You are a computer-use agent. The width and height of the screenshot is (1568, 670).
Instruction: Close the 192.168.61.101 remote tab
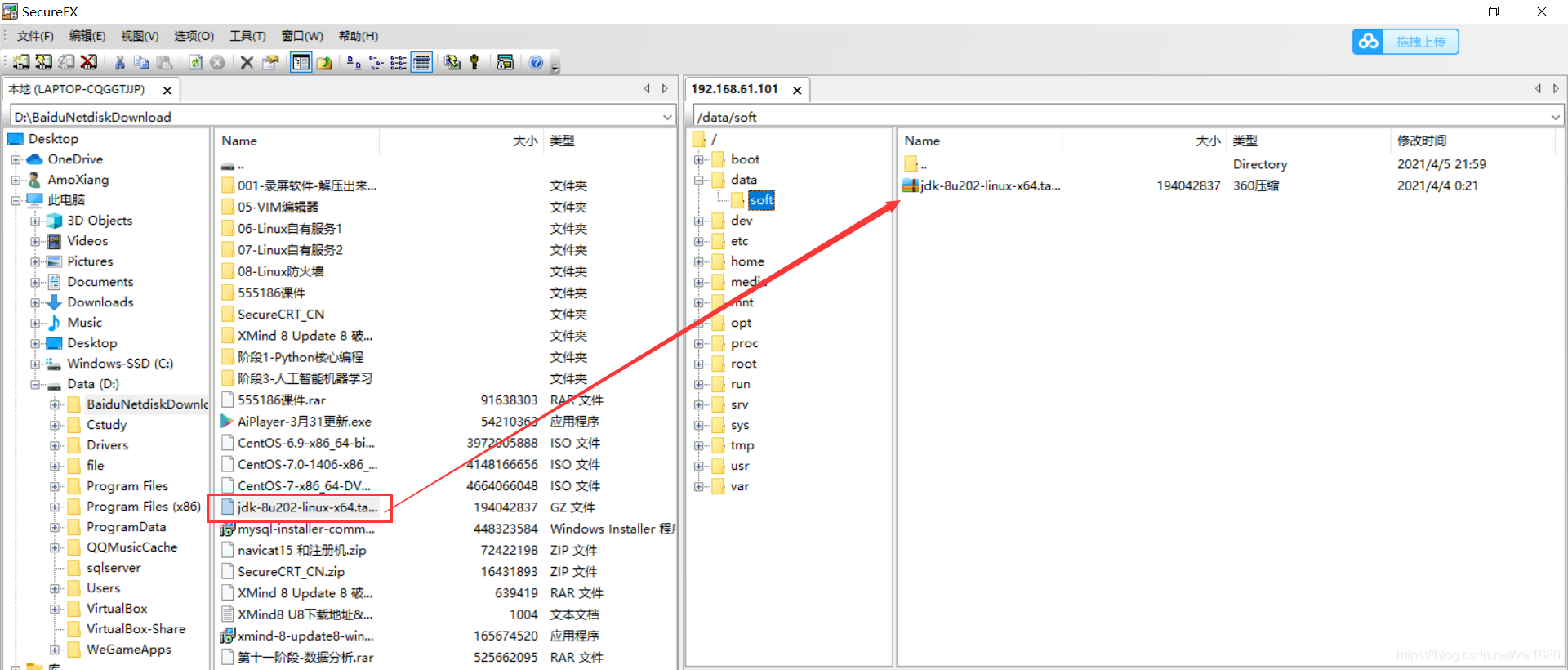[797, 90]
